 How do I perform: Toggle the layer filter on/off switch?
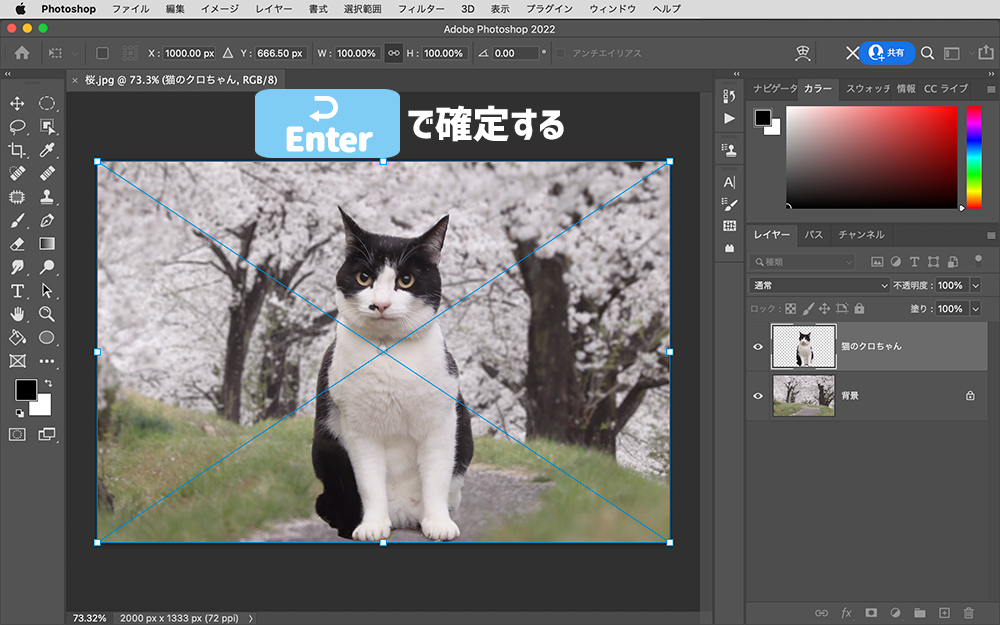point(978,260)
